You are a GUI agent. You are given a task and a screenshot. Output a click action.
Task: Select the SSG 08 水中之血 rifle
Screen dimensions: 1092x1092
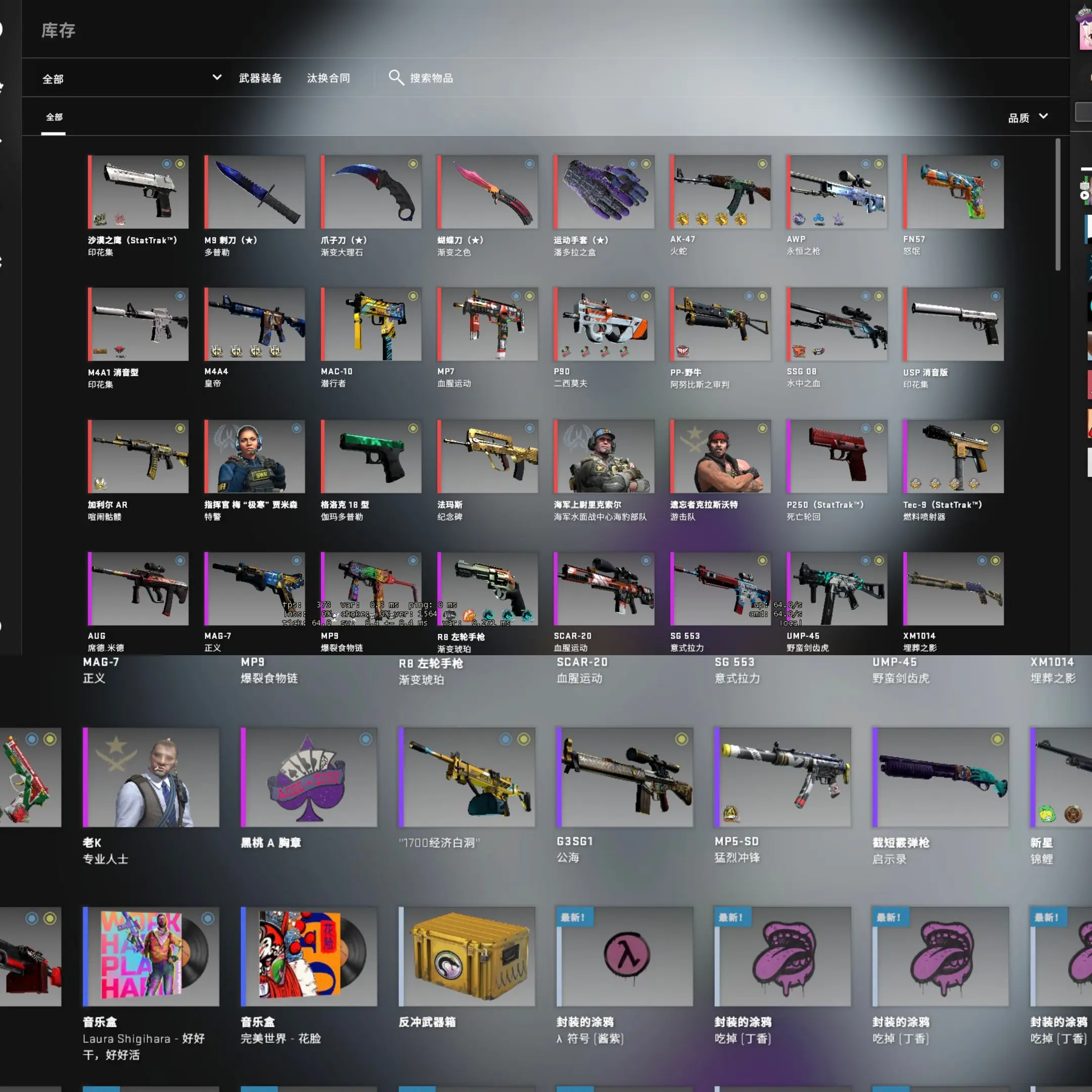837,325
